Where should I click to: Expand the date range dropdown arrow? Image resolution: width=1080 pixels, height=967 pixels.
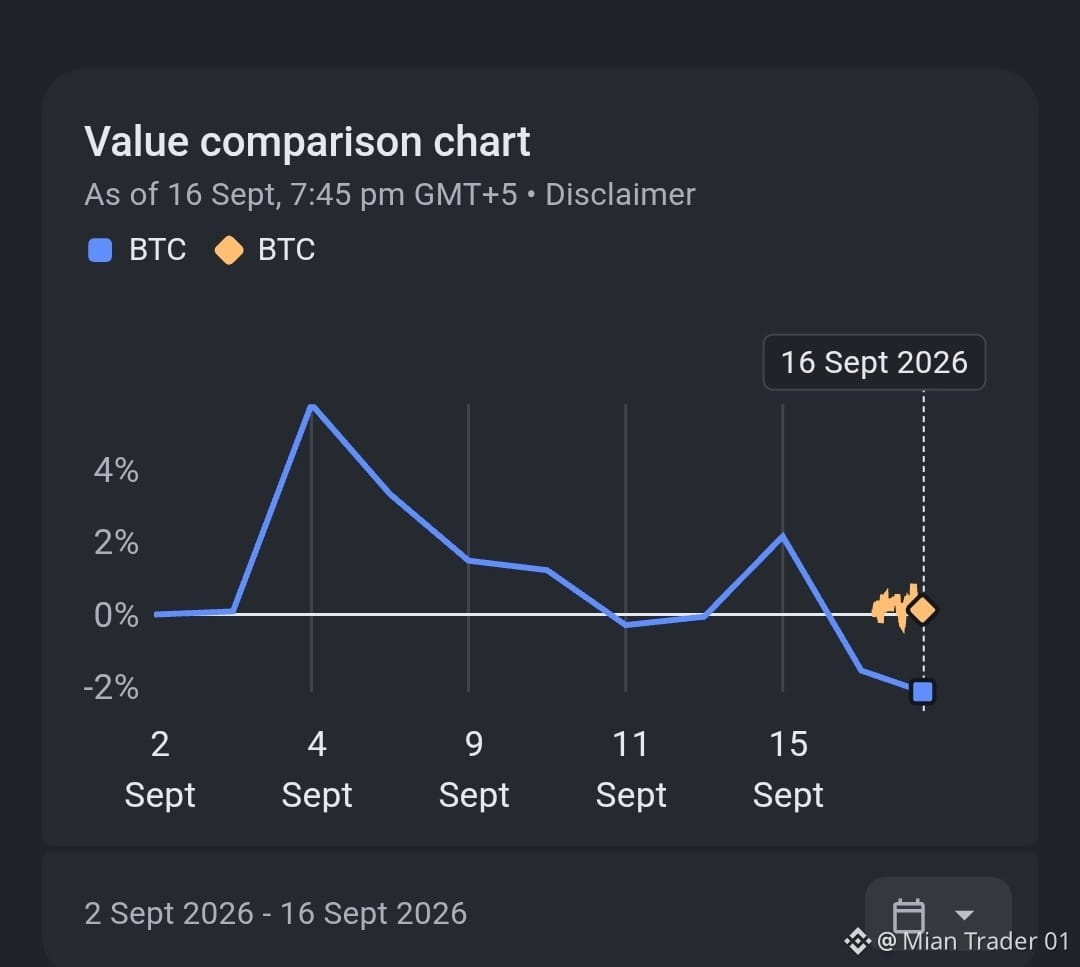tap(964, 915)
